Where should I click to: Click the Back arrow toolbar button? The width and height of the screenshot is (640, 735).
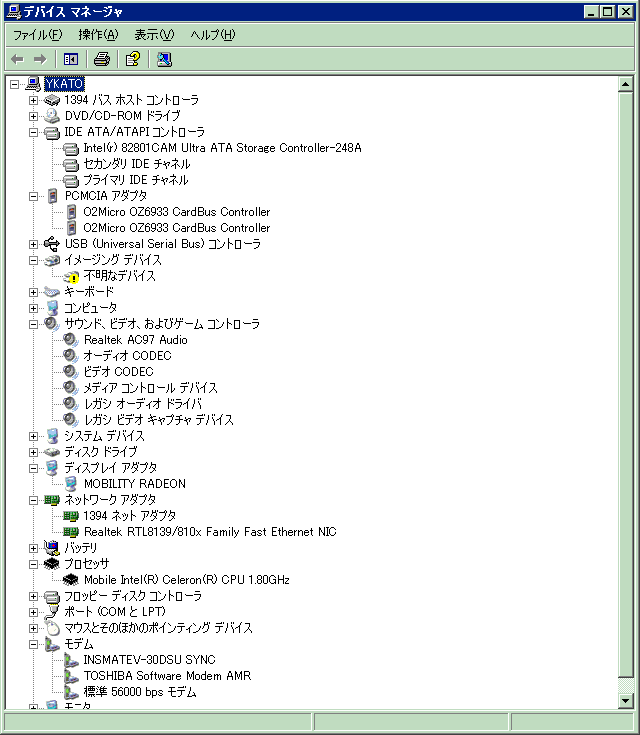[x=17, y=59]
